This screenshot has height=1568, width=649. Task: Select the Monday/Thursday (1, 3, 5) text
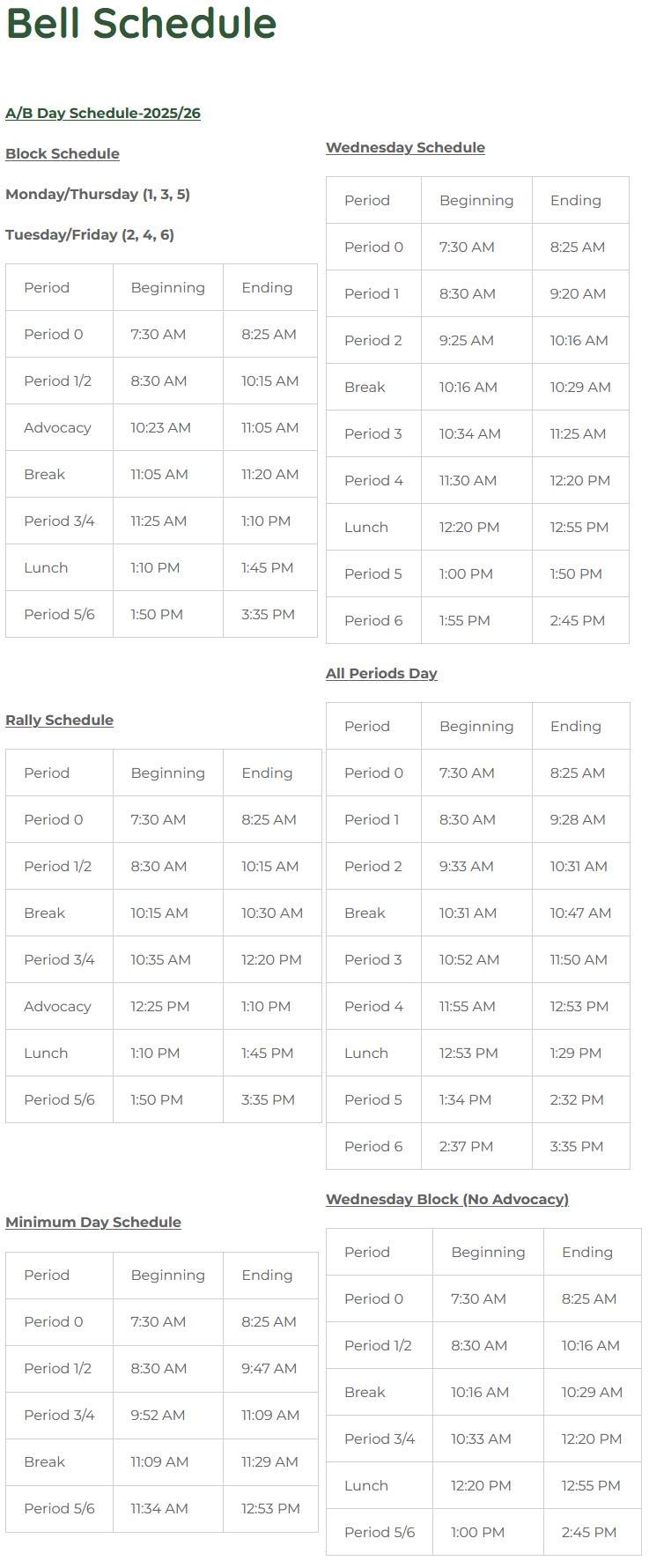[x=98, y=195]
